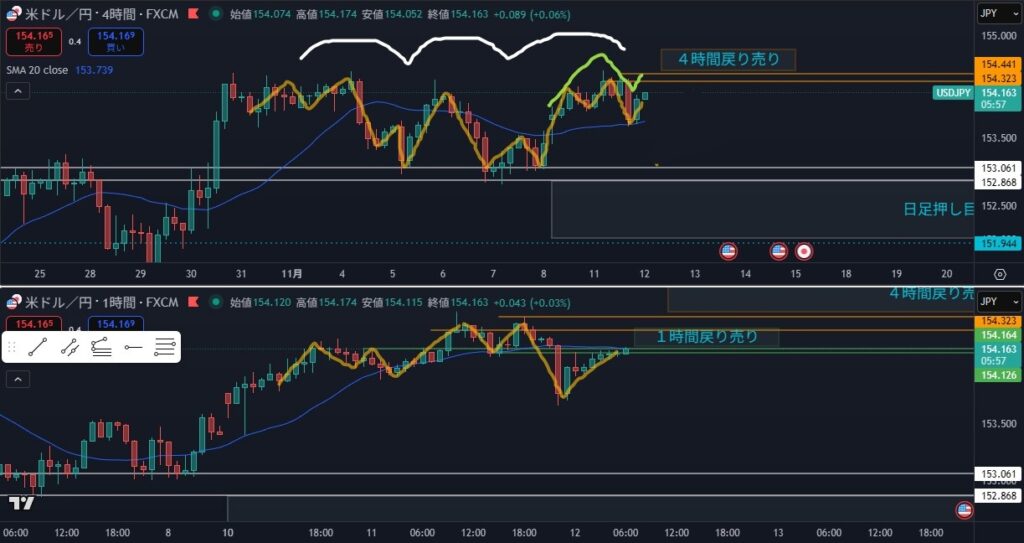Click the SMA 20 close indicator label
Image resolution: width=1024 pixels, height=543 pixels.
40,69
